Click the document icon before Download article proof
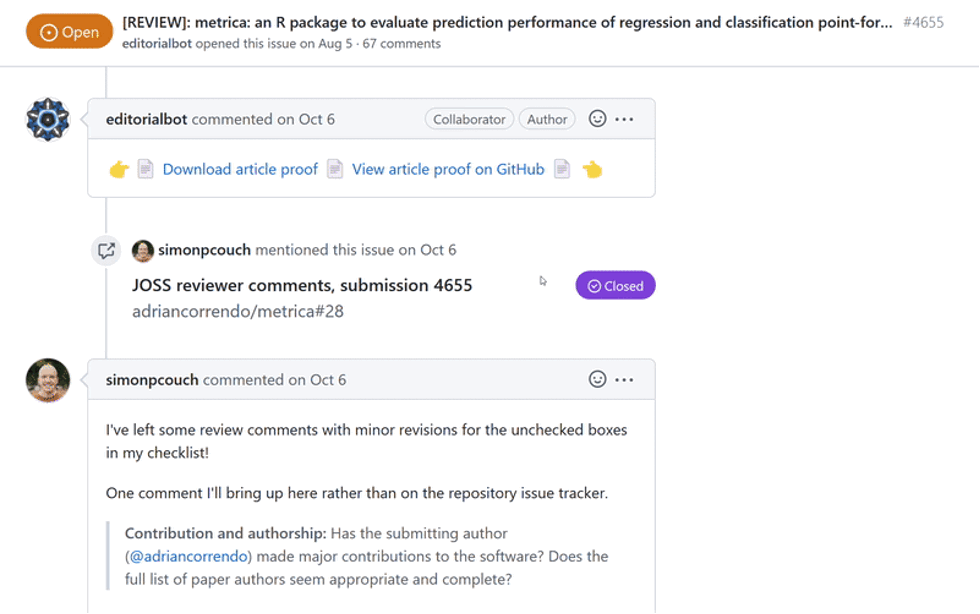The image size is (980, 614). coord(146,169)
